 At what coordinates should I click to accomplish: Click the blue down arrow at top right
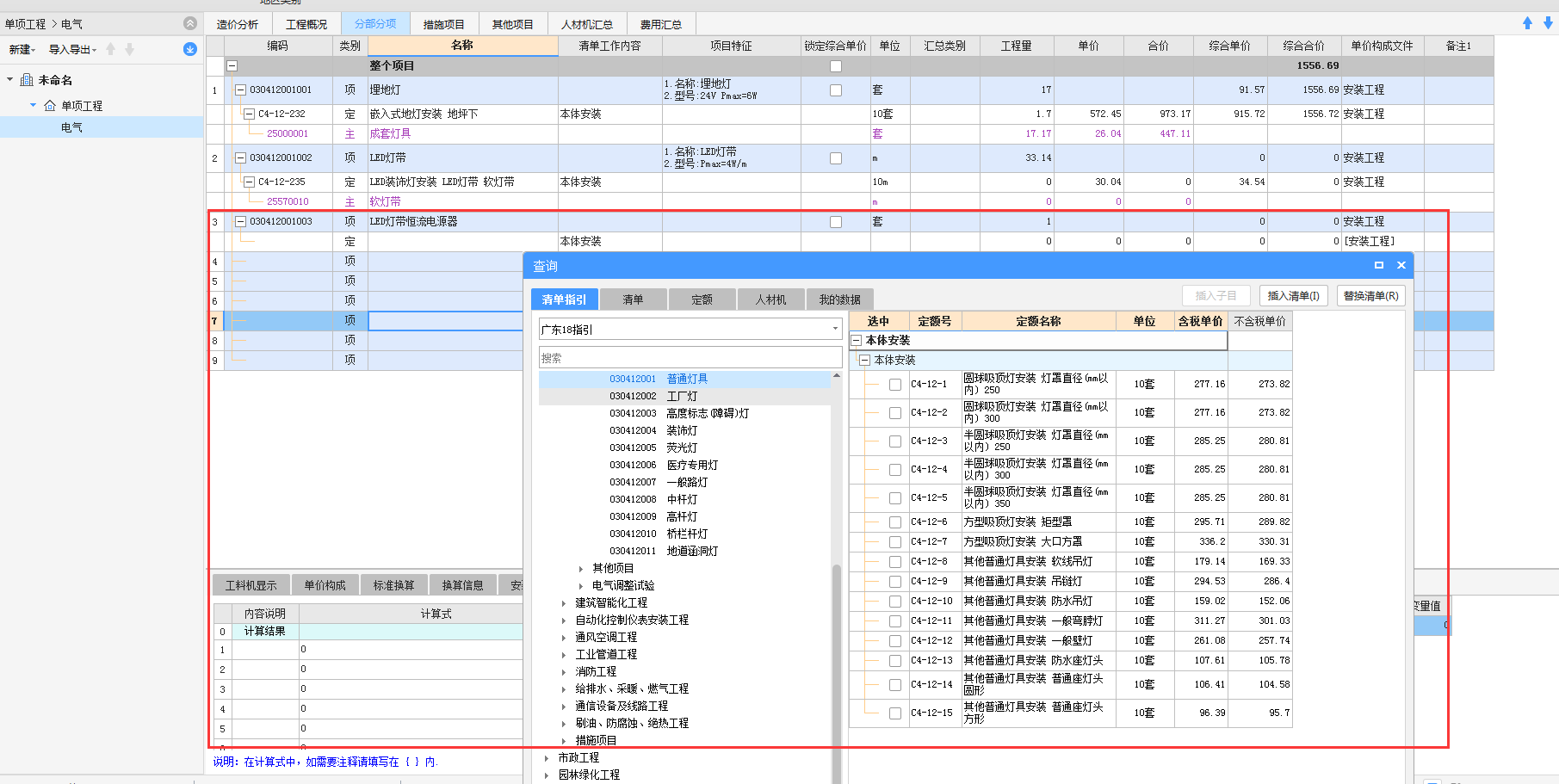pos(1548,23)
